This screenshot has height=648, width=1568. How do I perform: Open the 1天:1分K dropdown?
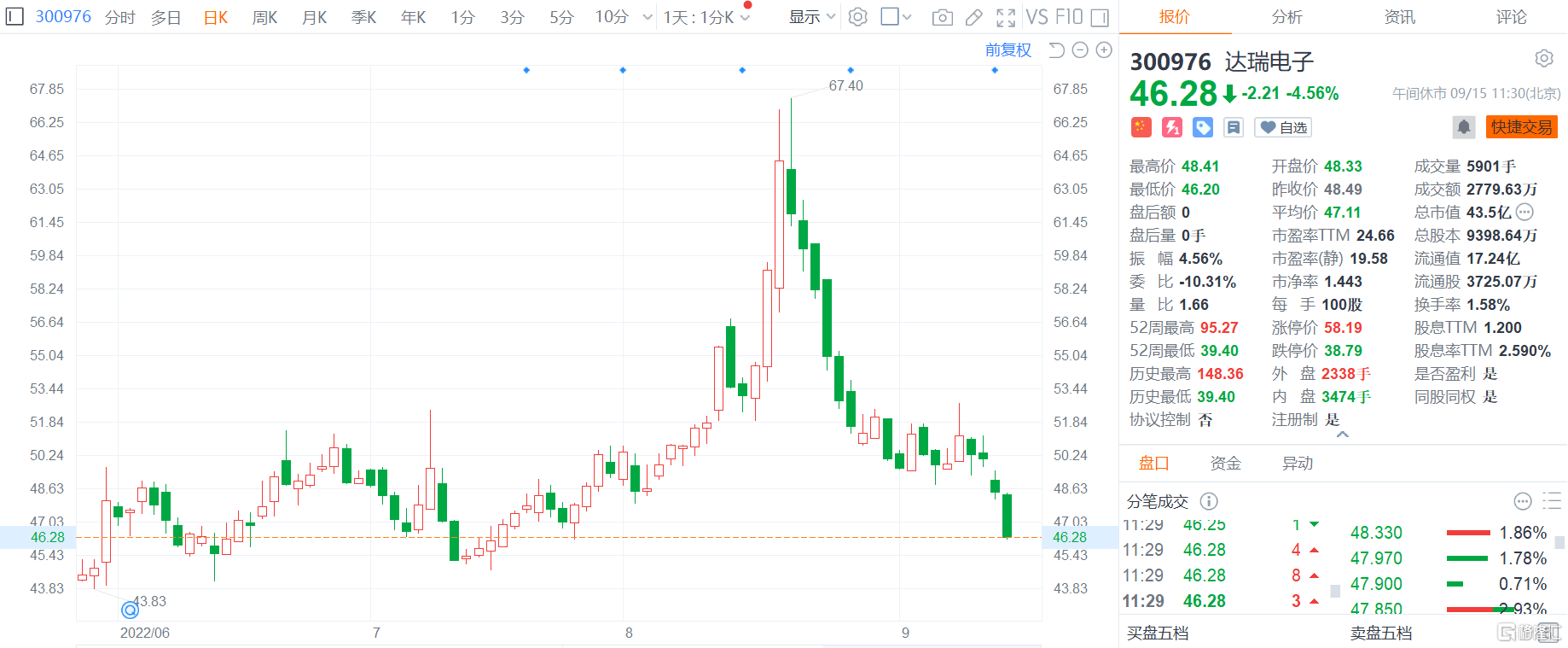pos(706,17)
